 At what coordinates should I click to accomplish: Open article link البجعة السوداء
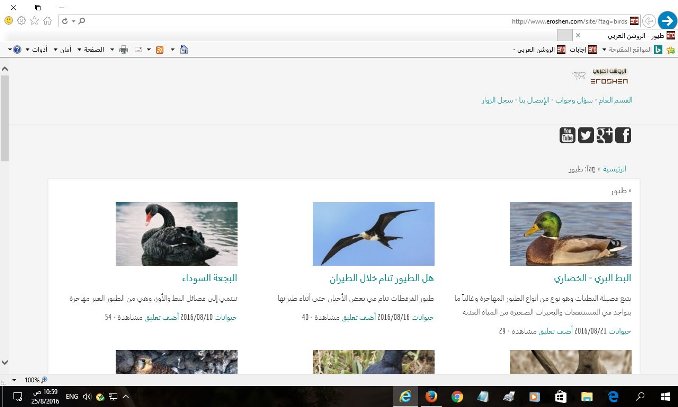coord(209,277)
